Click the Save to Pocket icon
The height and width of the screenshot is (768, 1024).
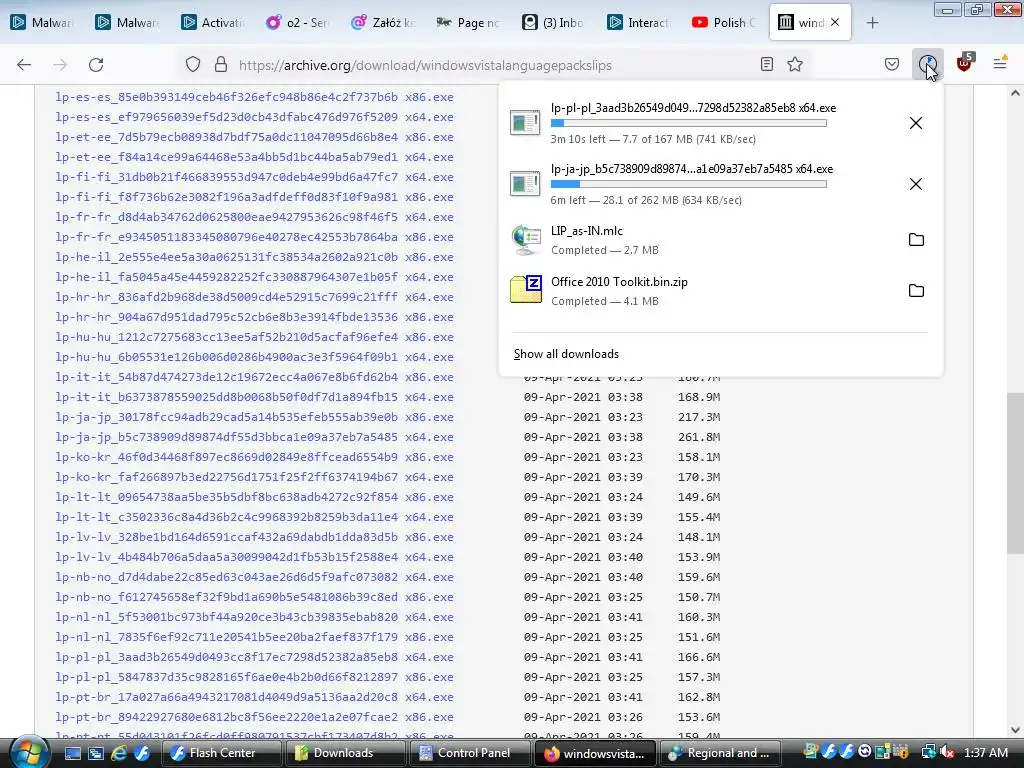pos(891,64)
